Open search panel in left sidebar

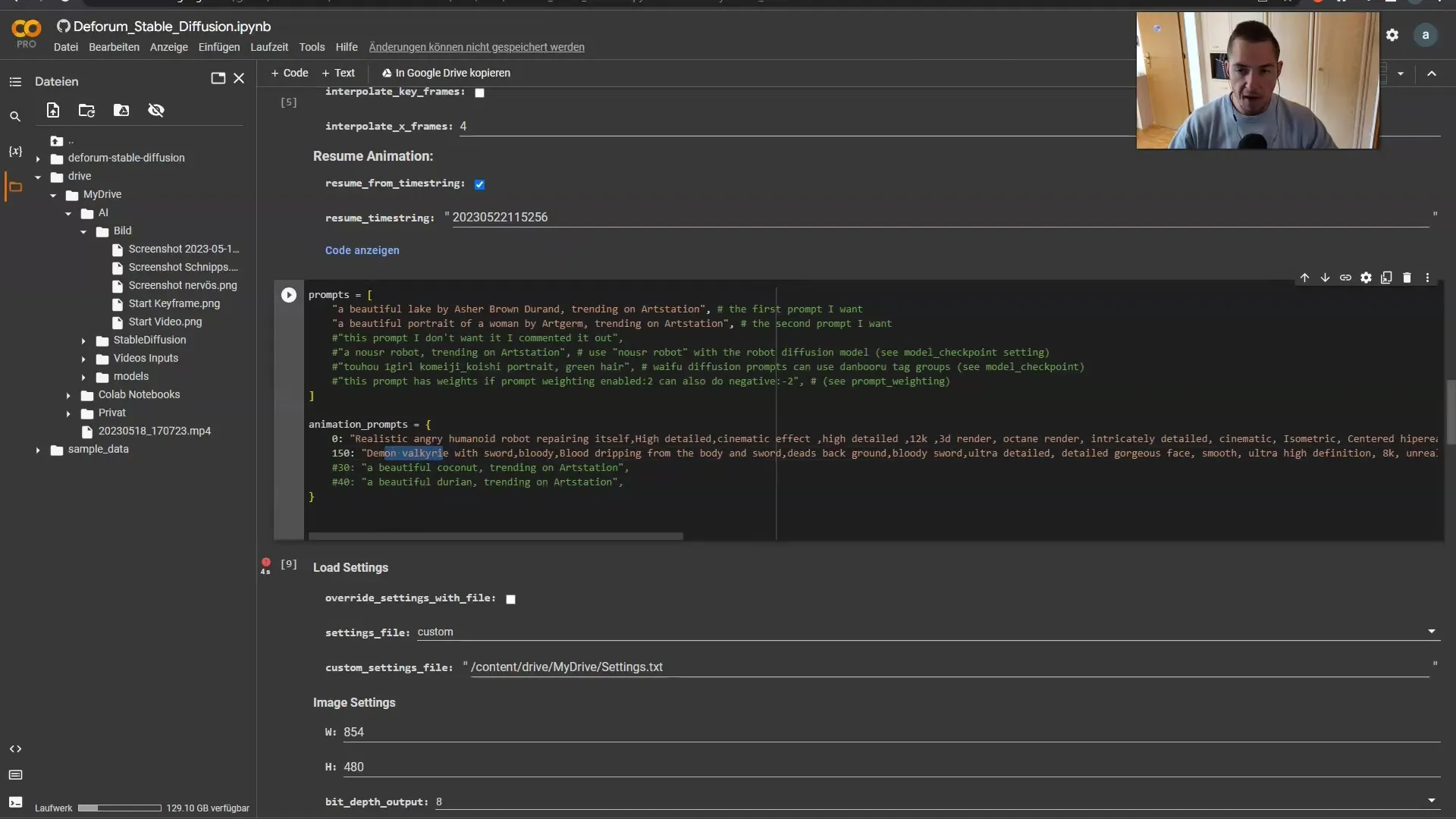[15, 117]
